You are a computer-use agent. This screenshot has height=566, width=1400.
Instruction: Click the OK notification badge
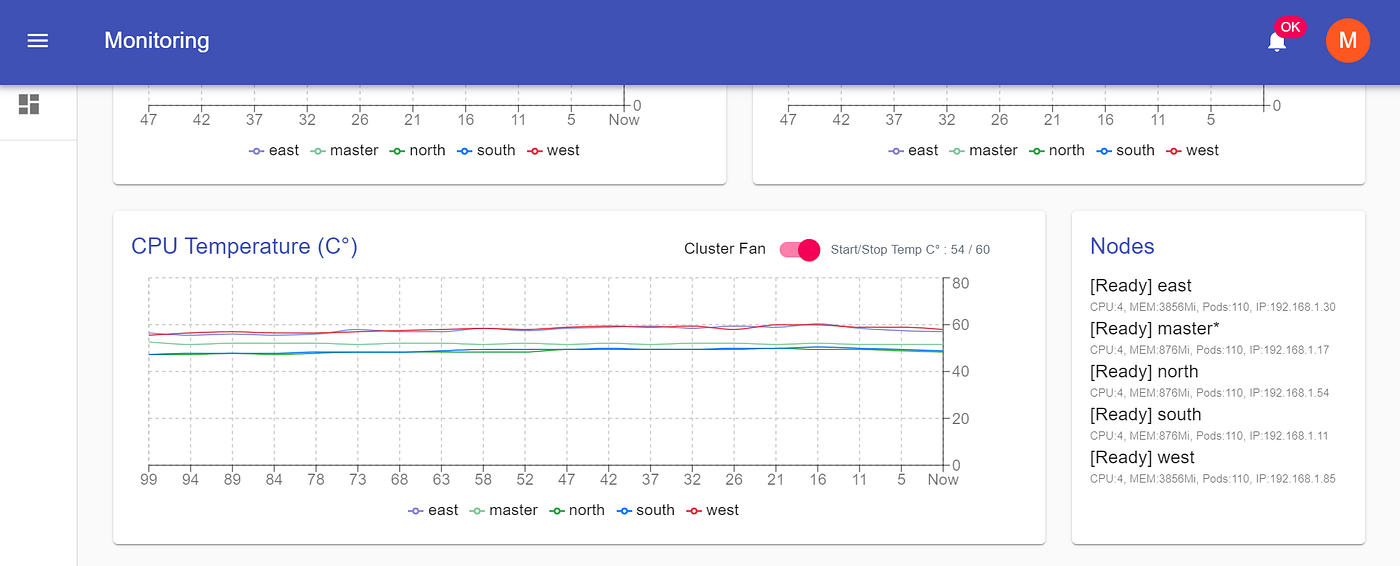click(1290, 27)
